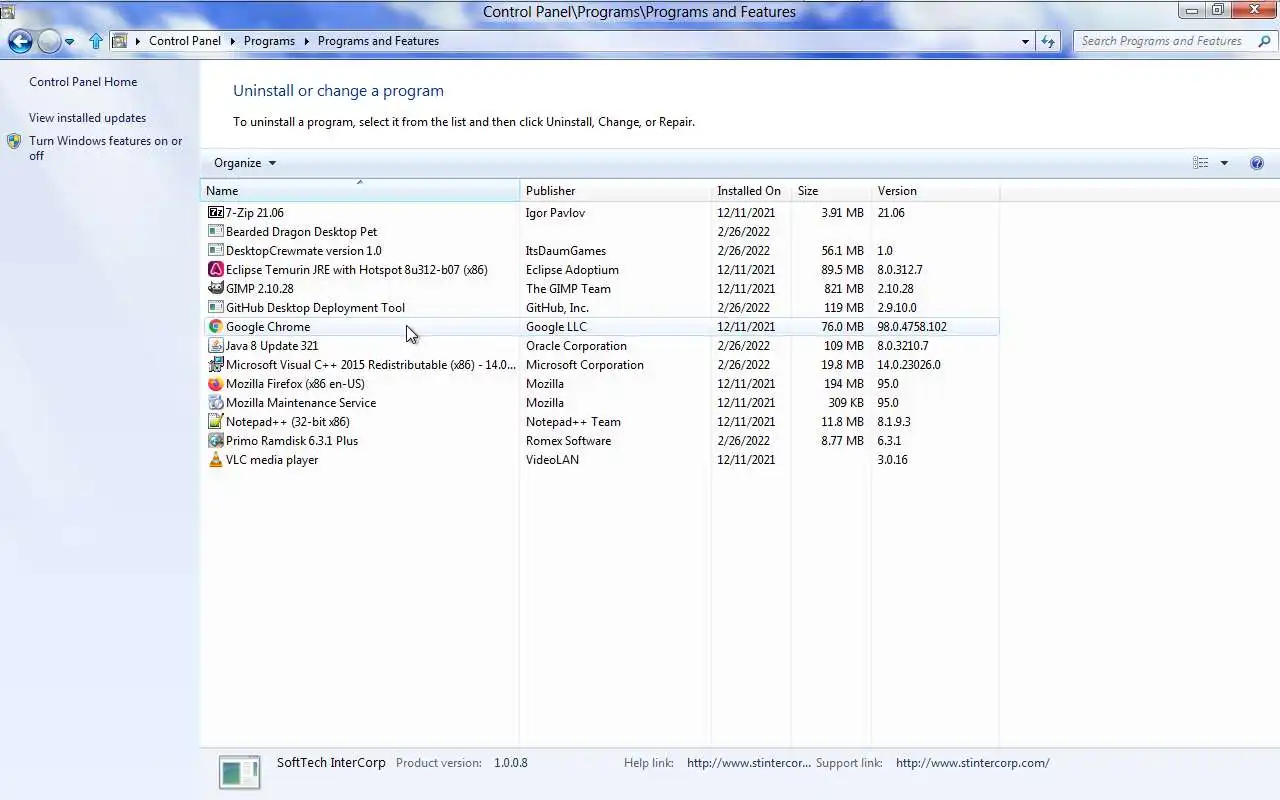Click the Microsoft Corporation publisher cell

coord(585,364)
